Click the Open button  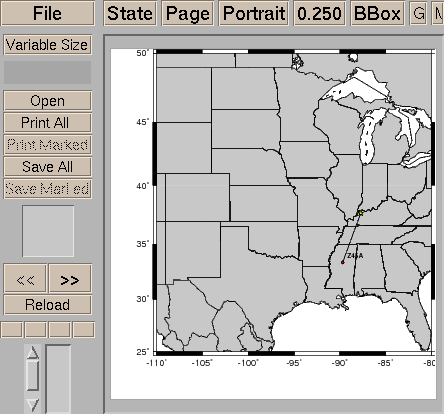tap(47, 101)
